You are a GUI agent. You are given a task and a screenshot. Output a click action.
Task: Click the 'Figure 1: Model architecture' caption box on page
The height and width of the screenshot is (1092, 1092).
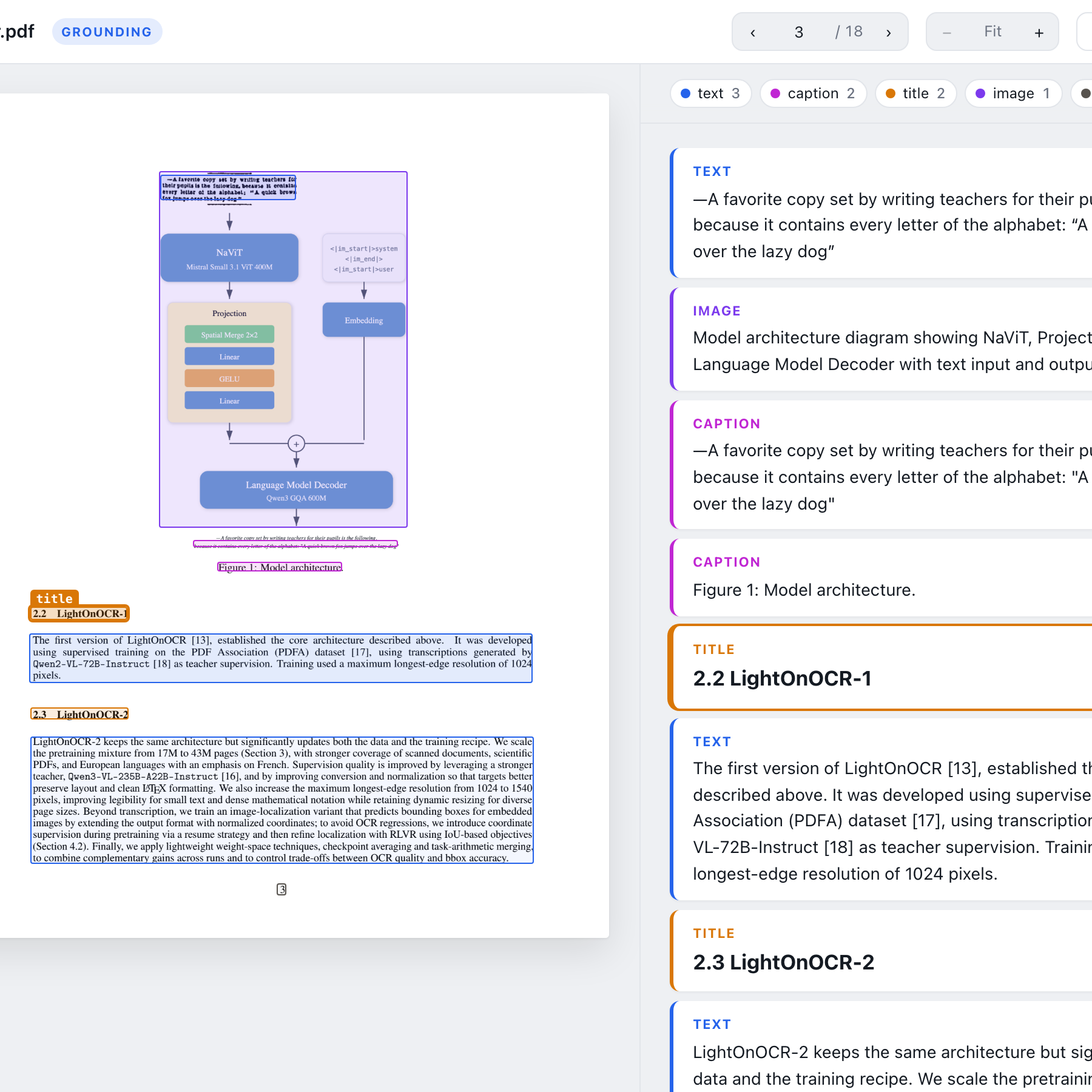(x=280, y=567)
